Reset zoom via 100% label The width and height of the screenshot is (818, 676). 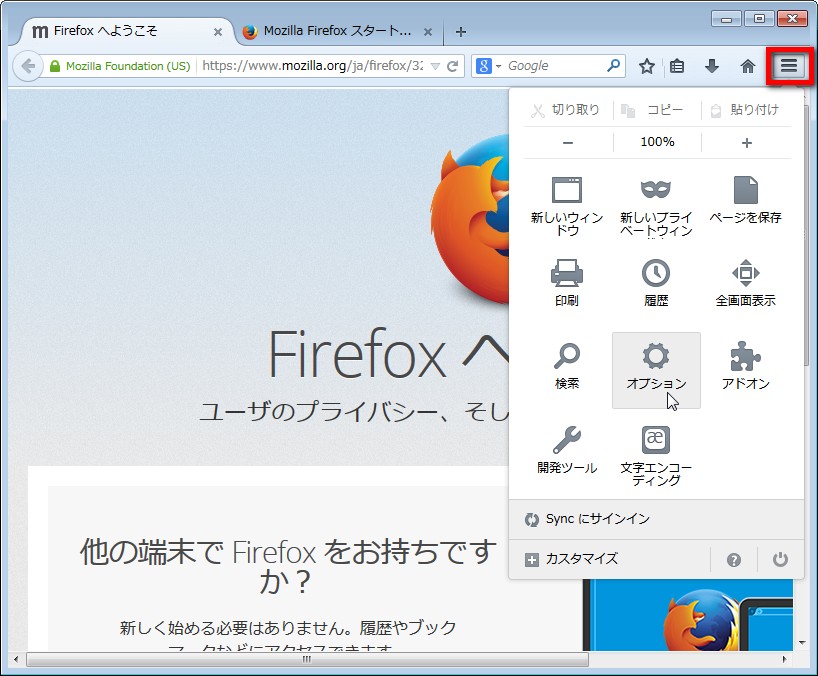(x=657, y=142)
